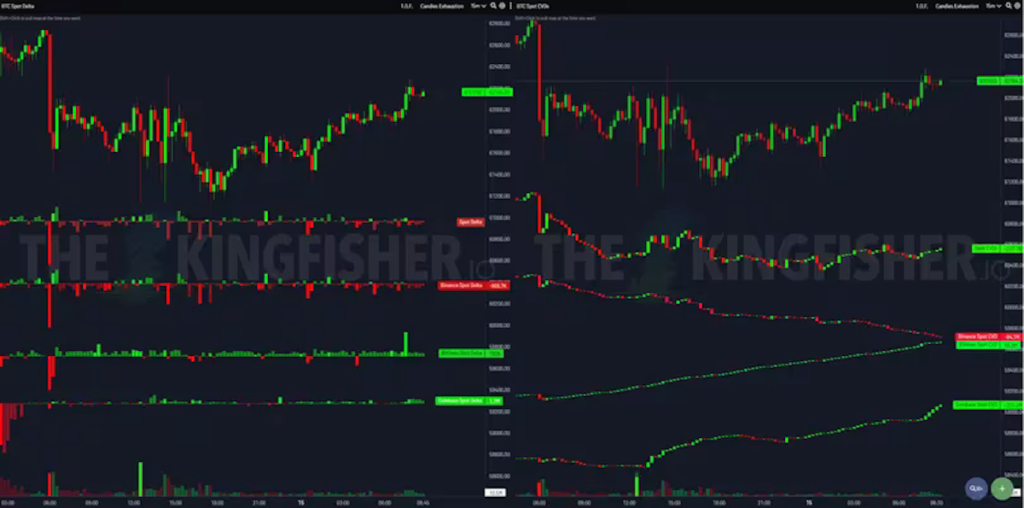The width and height of the screenshot is (1024, 508).
Task: Click the green plus floating button
Action: pyautogui.click(x=1002, y=488)
